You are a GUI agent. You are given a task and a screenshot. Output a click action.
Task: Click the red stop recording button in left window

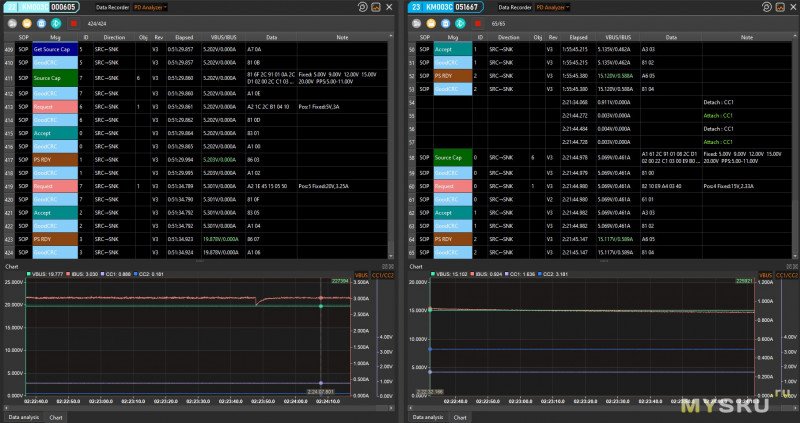pos(75,22)
